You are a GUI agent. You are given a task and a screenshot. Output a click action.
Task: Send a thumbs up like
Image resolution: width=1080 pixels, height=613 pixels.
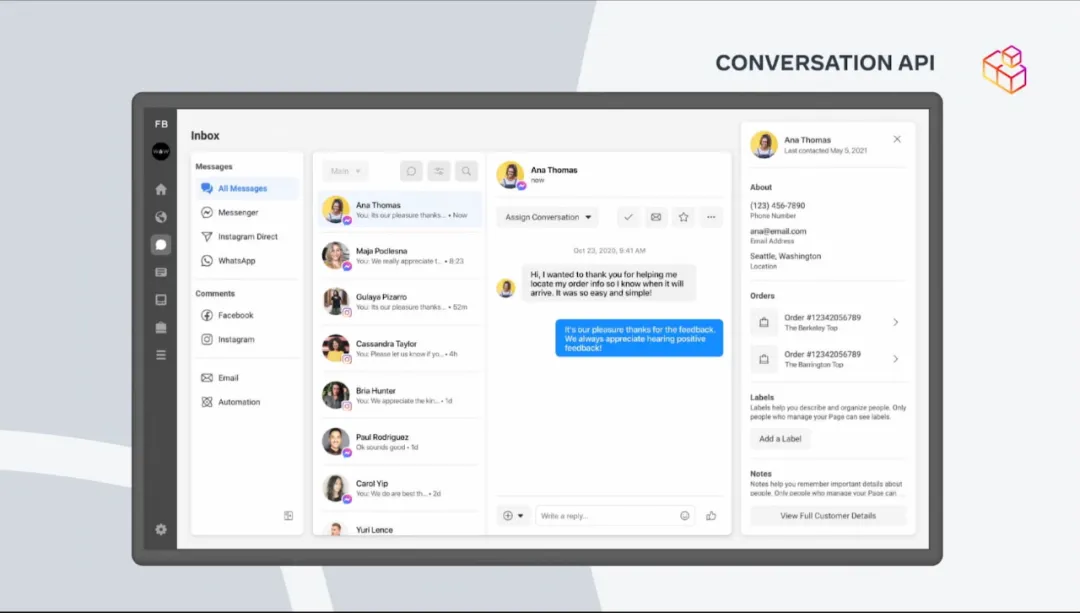click(x=711, y=515)
